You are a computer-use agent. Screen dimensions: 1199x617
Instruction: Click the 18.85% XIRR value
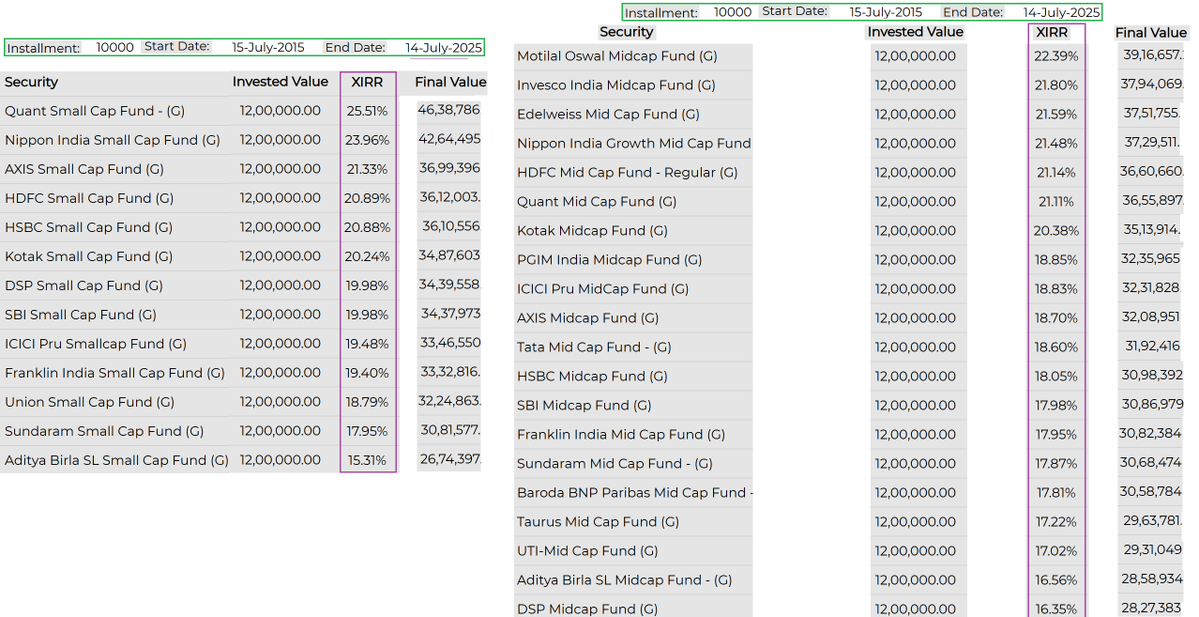tap(1056, 259)
